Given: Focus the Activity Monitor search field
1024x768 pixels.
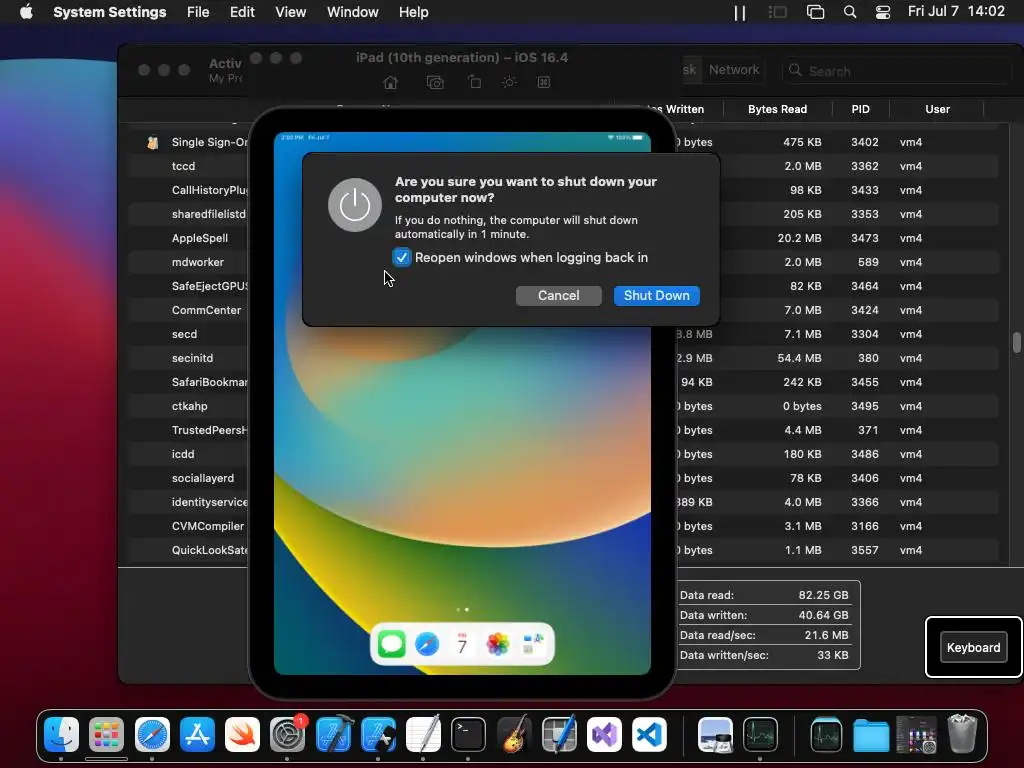Looking at the screenshot, I should point(898,71).
